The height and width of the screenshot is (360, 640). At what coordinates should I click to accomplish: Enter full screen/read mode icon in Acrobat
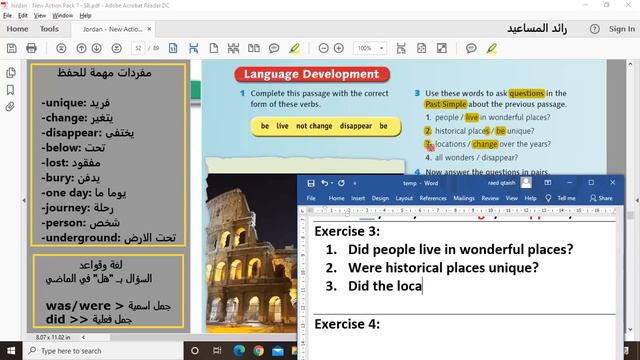tap(442, 48)
